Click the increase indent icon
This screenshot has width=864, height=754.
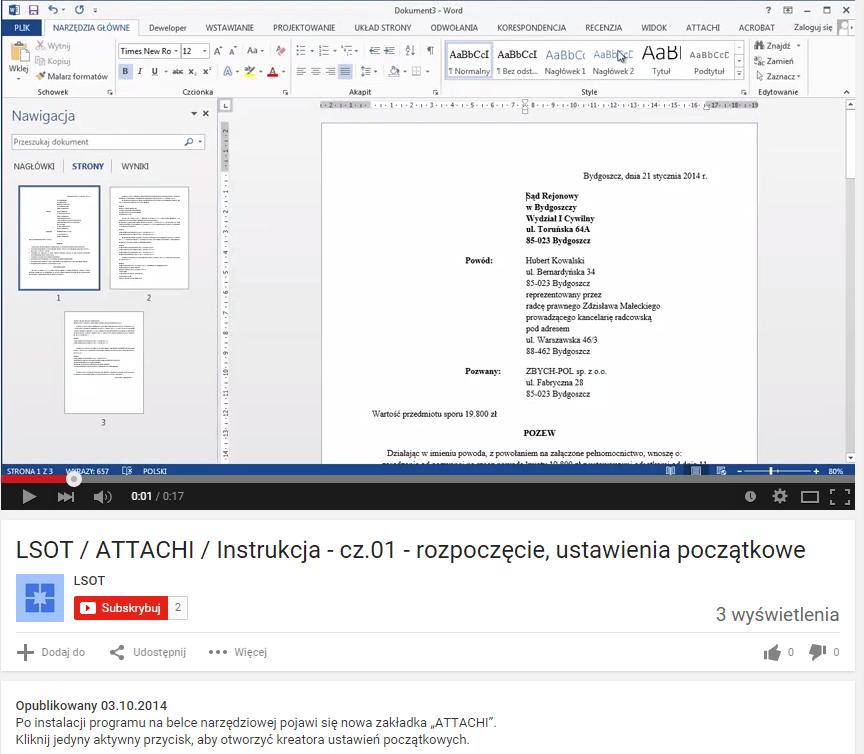click(390, 51)
